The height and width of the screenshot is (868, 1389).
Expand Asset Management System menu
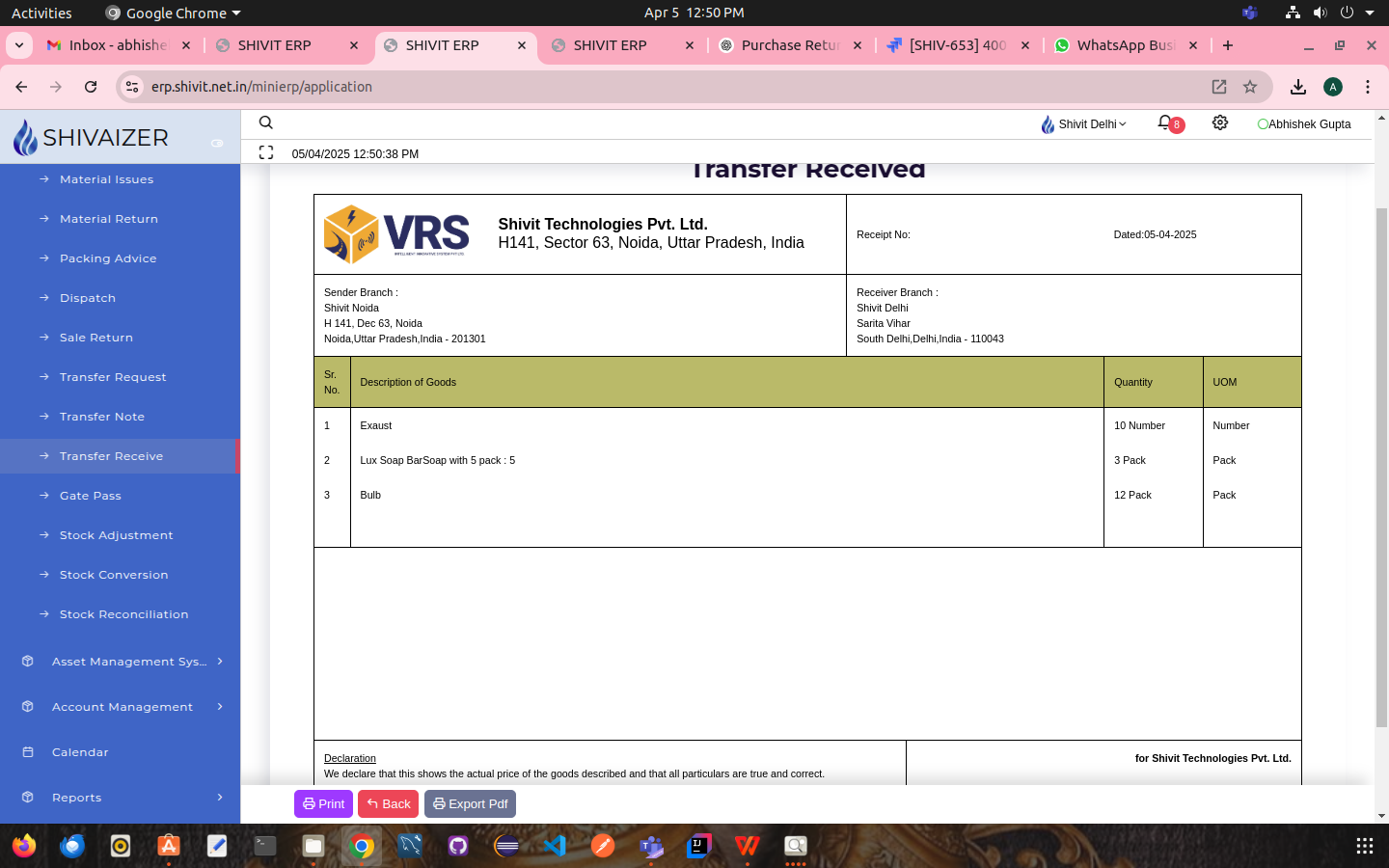tap(123, 662)
